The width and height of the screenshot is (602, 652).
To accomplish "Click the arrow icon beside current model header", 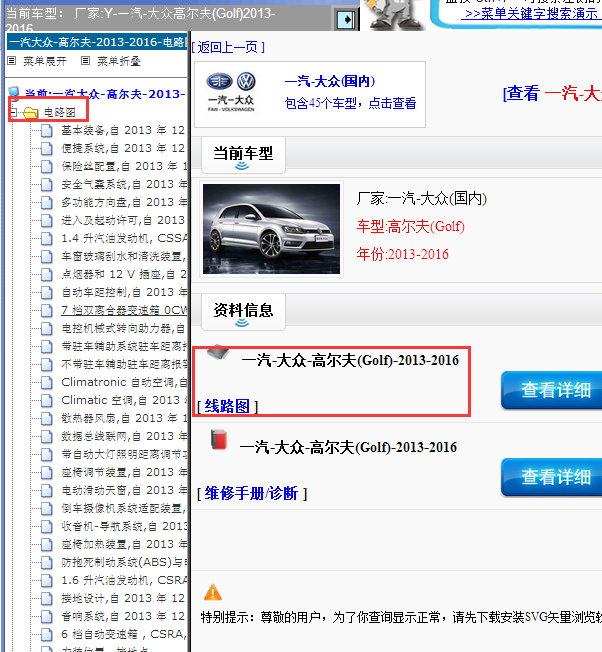I will [346, 19].
